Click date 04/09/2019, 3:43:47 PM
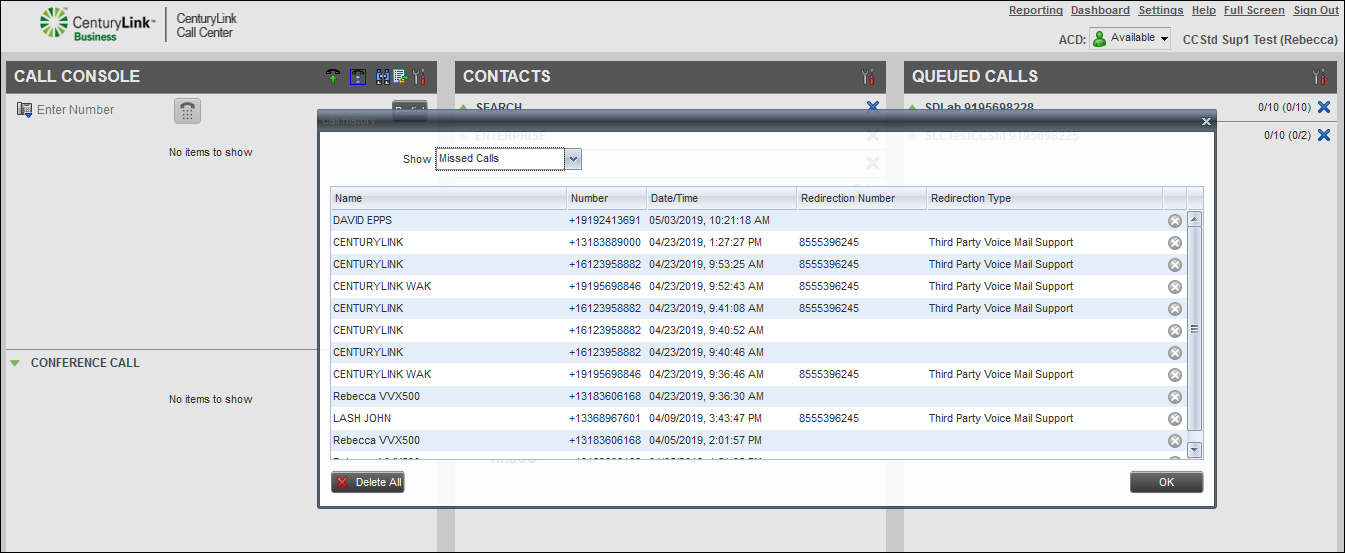1345x553 pixels. coord(706,418)
